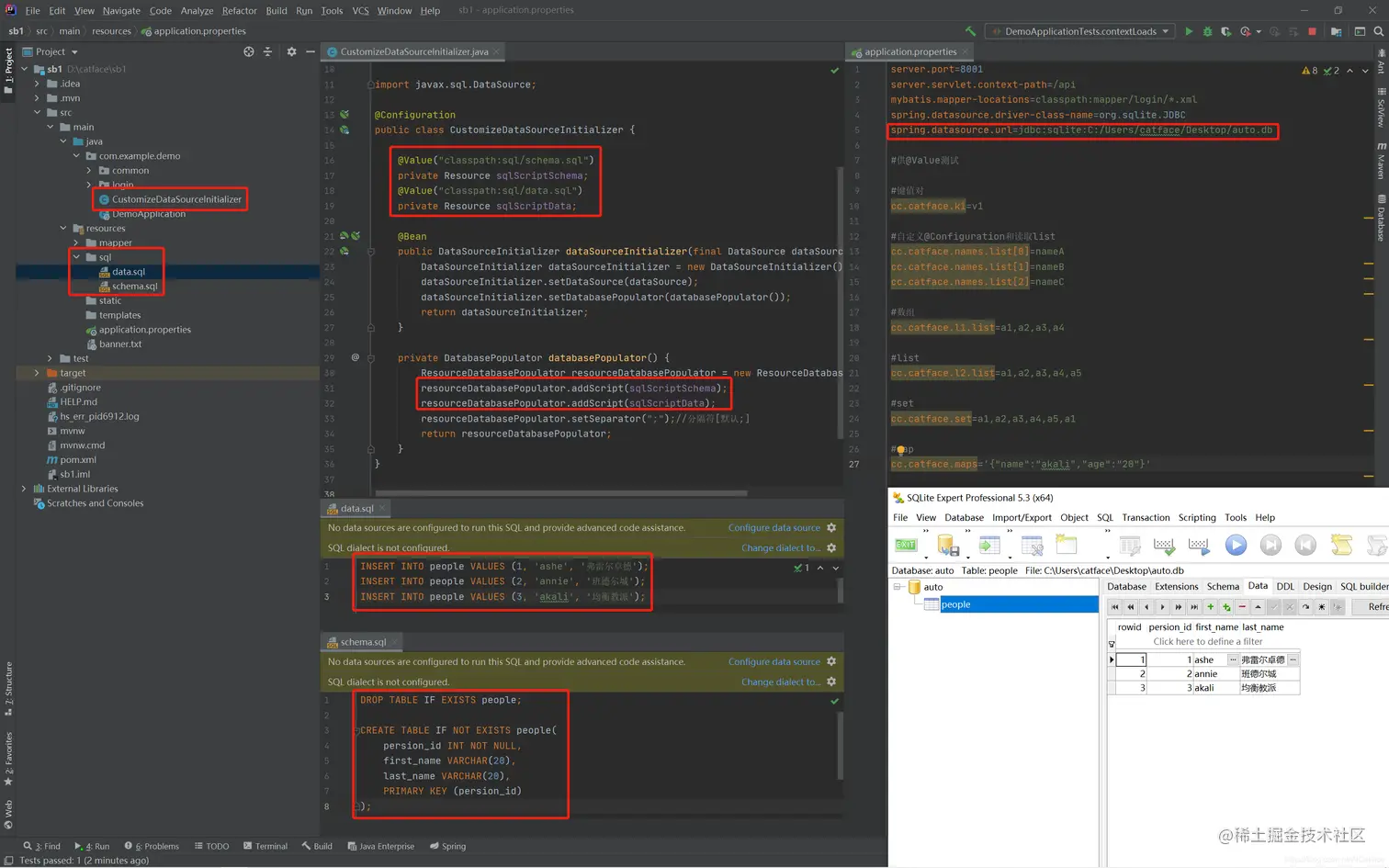1389x868 pixels.
Task: Click the Debug bug icon
Action: [x=1207, y=31]
